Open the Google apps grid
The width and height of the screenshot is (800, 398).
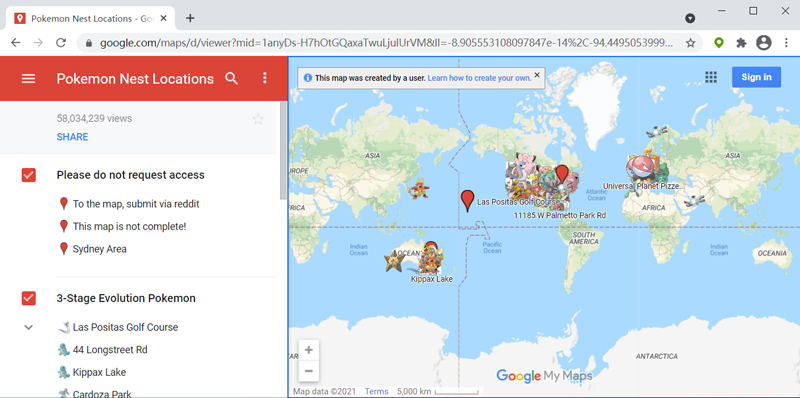coord(711,77)
